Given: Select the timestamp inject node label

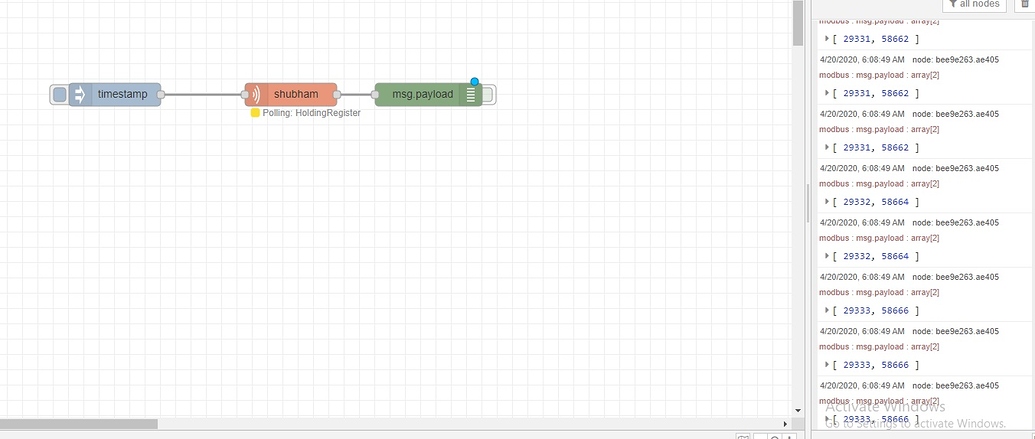Looking at the screenshot, I should (x=123, y=94).
